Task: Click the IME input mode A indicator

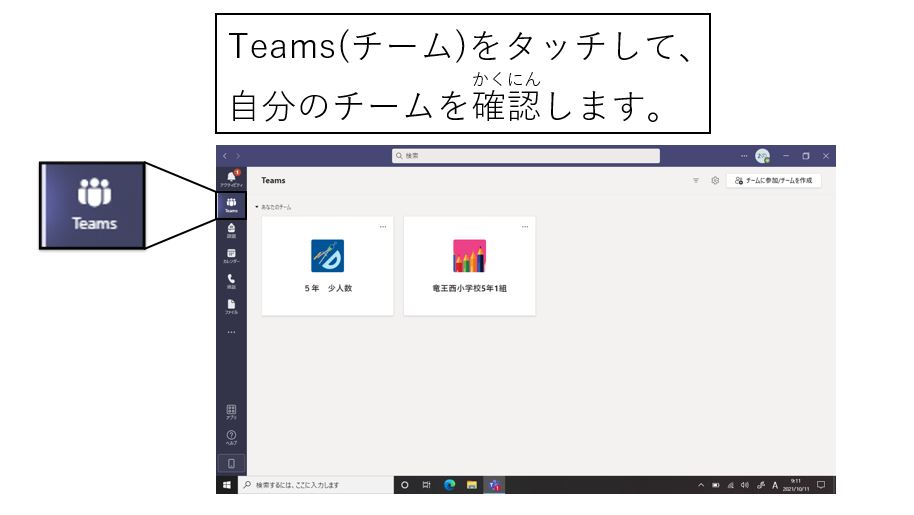Action: click(775, 485)
